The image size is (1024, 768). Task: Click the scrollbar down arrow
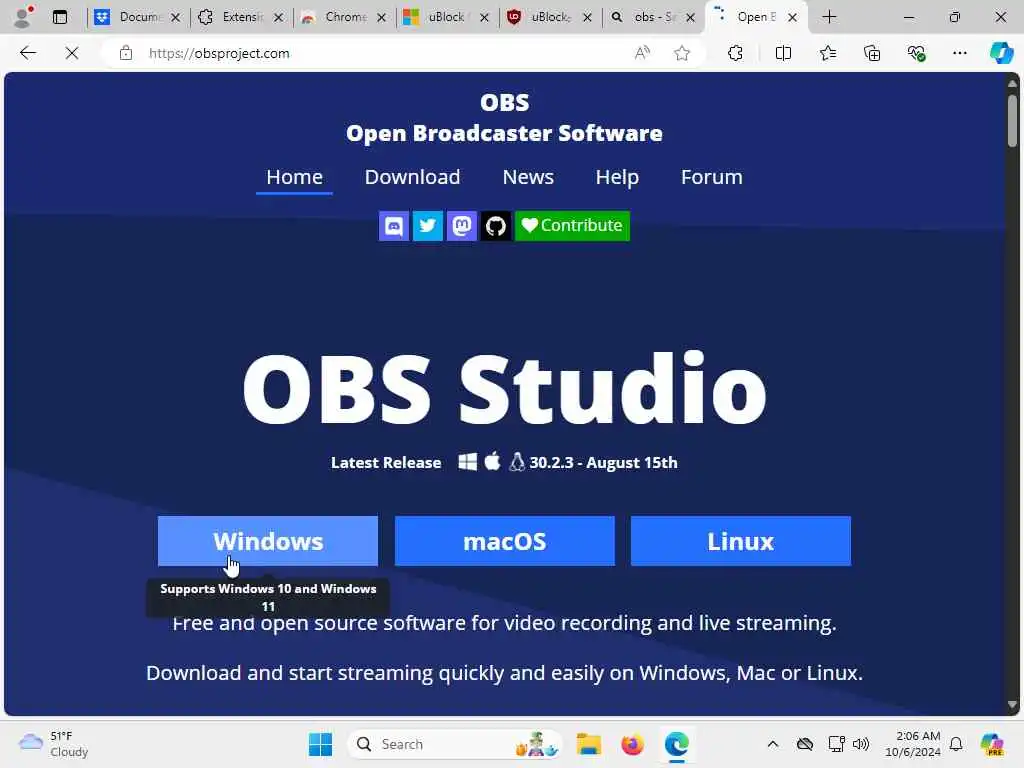pos(1012,705)
